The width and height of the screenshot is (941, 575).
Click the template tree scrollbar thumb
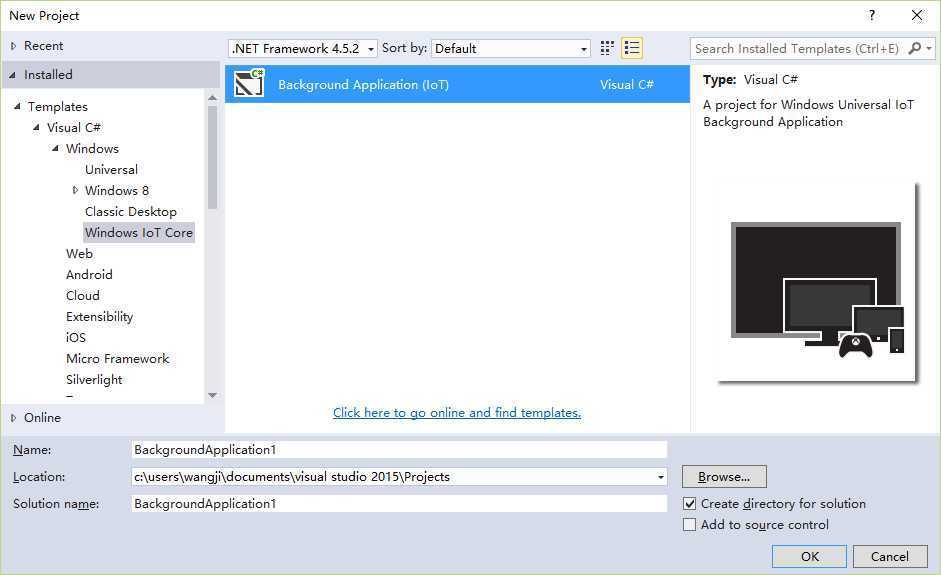[x=212, y=157]
